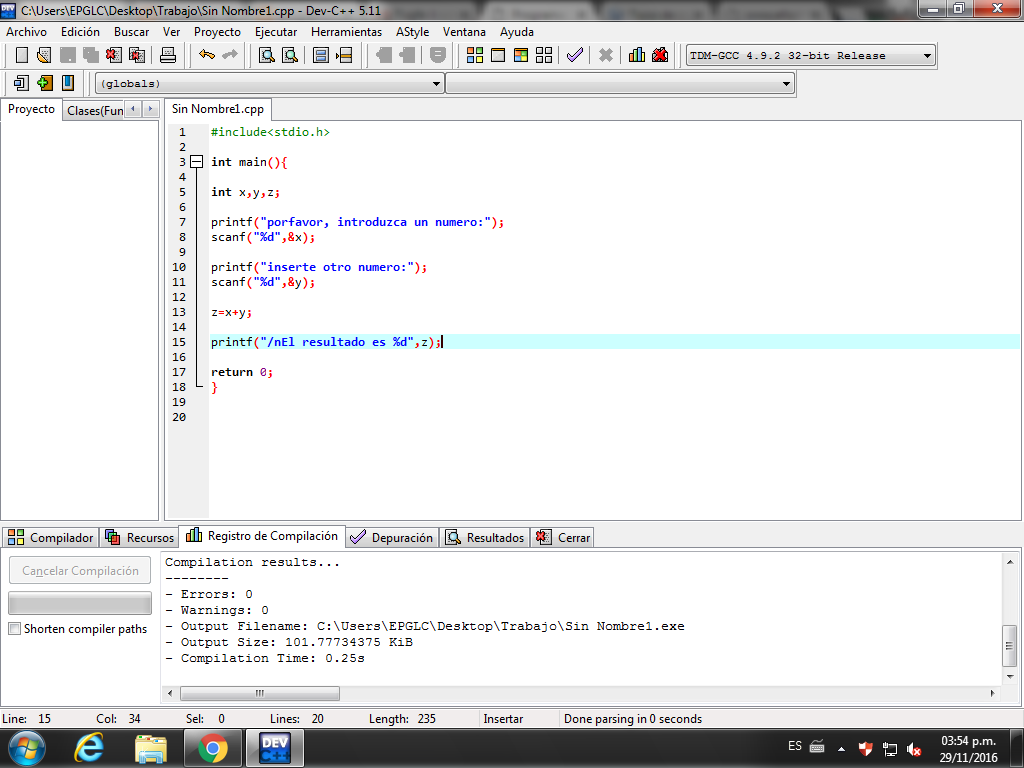
Task: Open the globals dropdown list
Action: (440, 83)
